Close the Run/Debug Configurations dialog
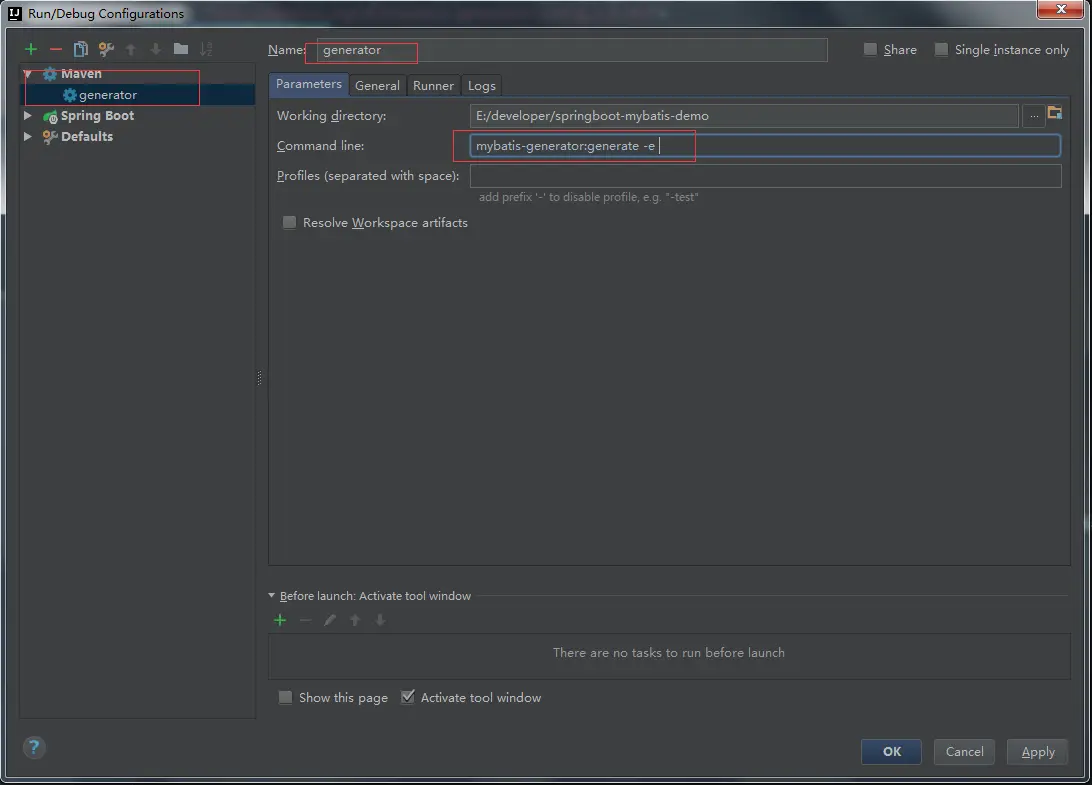This screenshot has width=1092, height=785. point(1060,9)
